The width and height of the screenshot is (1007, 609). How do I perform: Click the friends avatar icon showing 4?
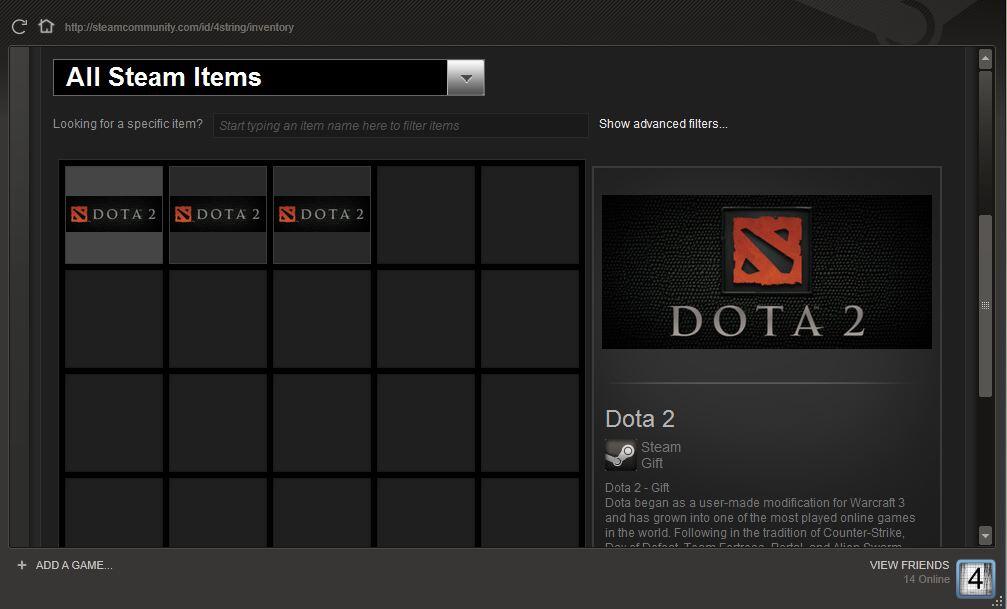click(976, 579)
